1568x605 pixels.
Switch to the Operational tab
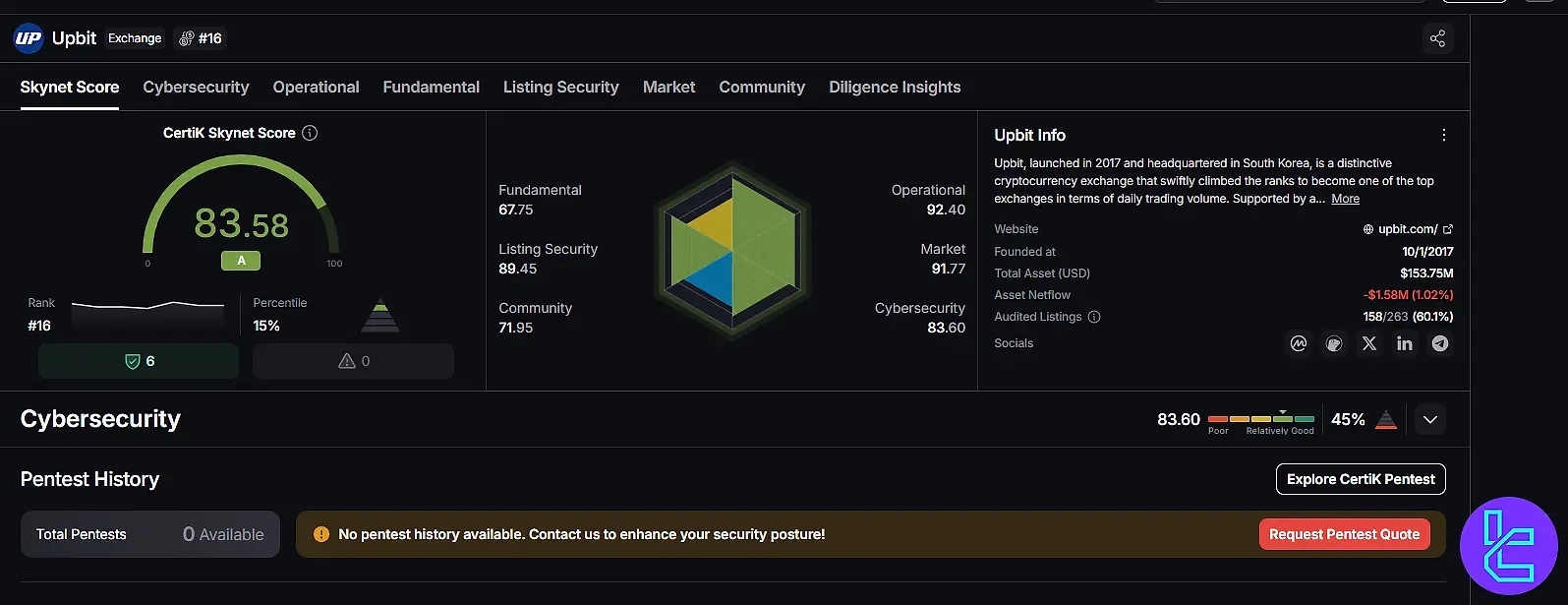pyautogui.click(x=316, y=87)
